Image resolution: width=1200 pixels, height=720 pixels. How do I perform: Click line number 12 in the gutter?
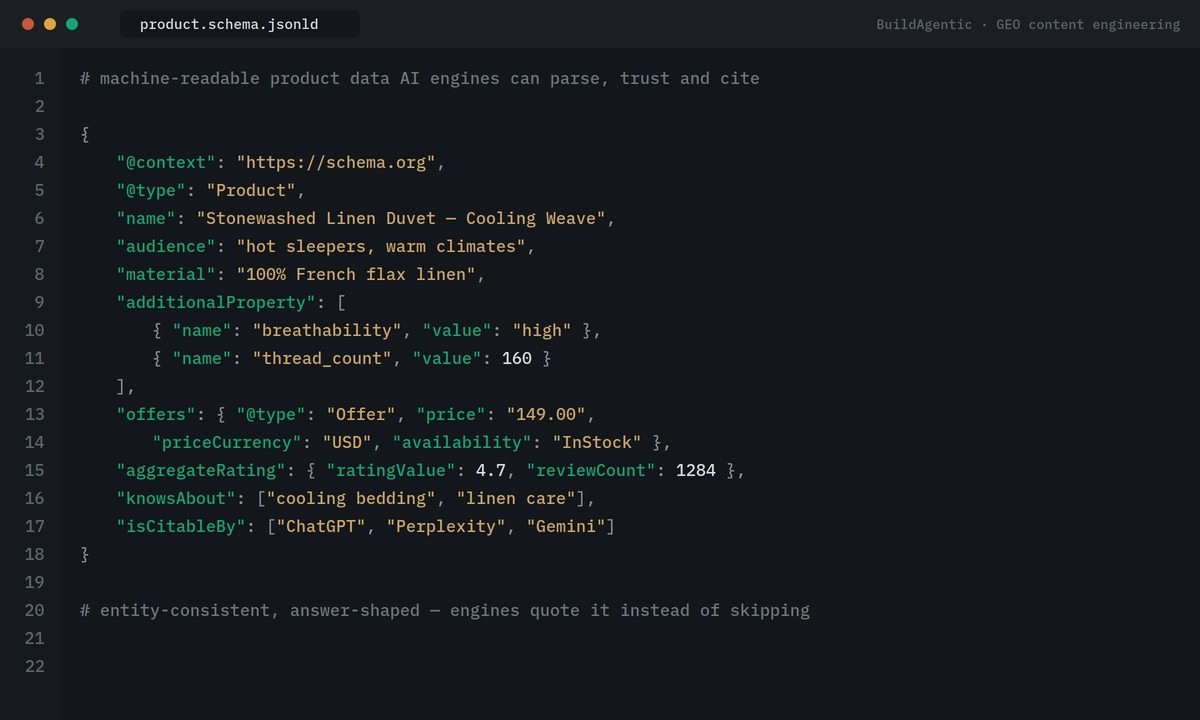(x=35, y=386)
